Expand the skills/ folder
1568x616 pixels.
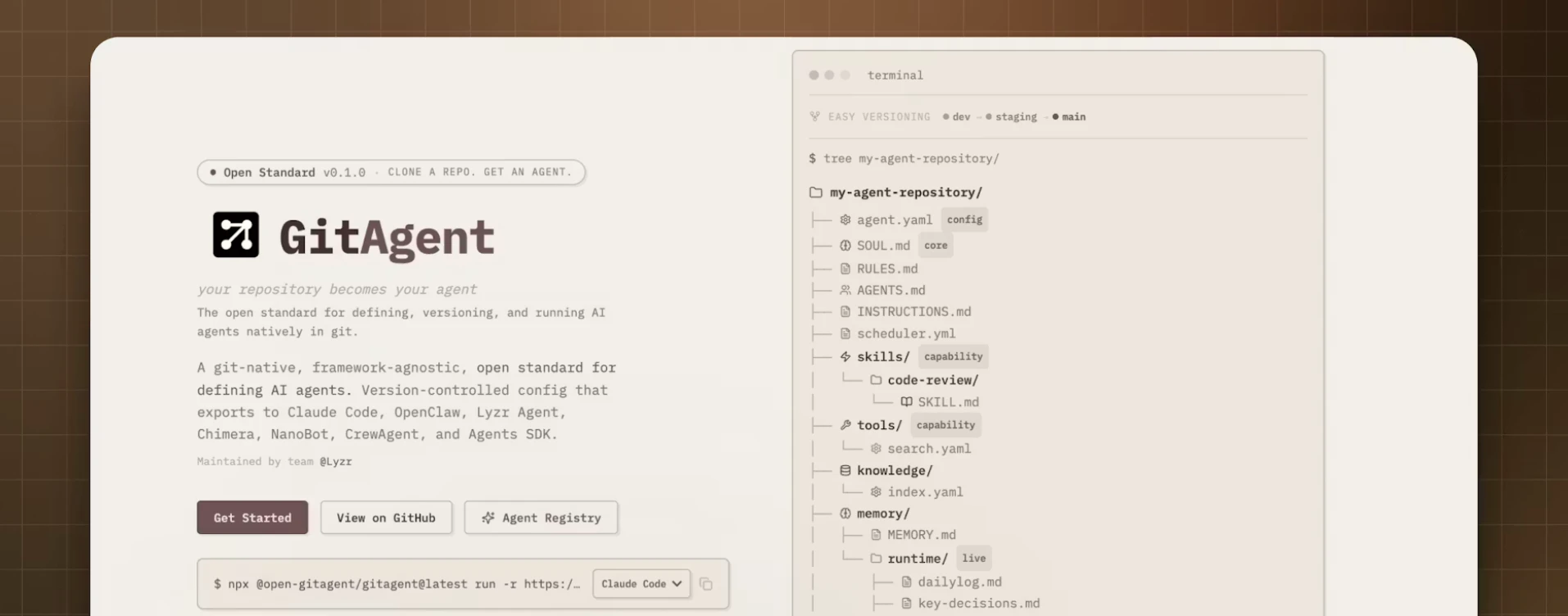(x=883, y=356)
